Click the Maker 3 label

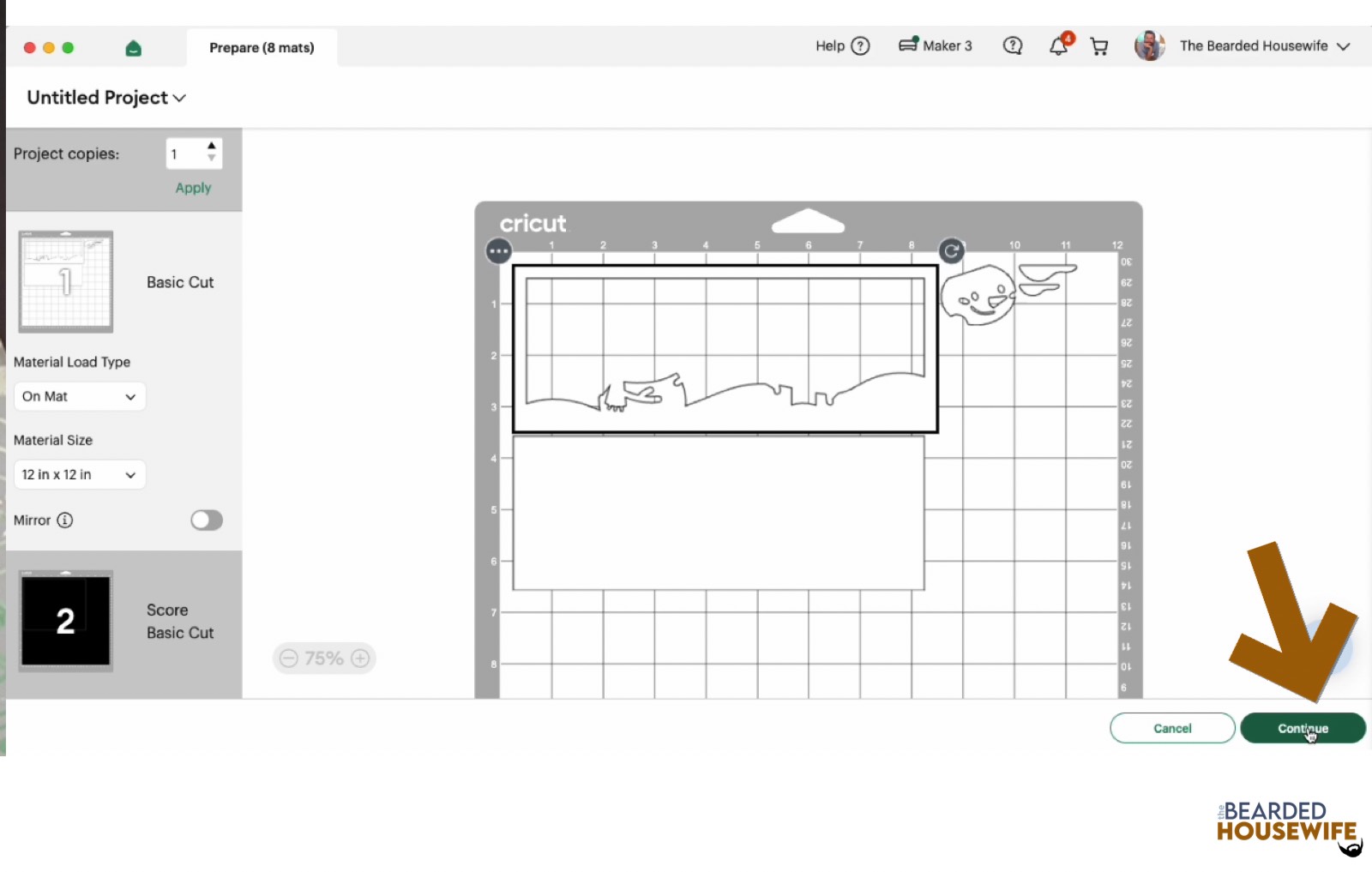click(x=948, y=46)
